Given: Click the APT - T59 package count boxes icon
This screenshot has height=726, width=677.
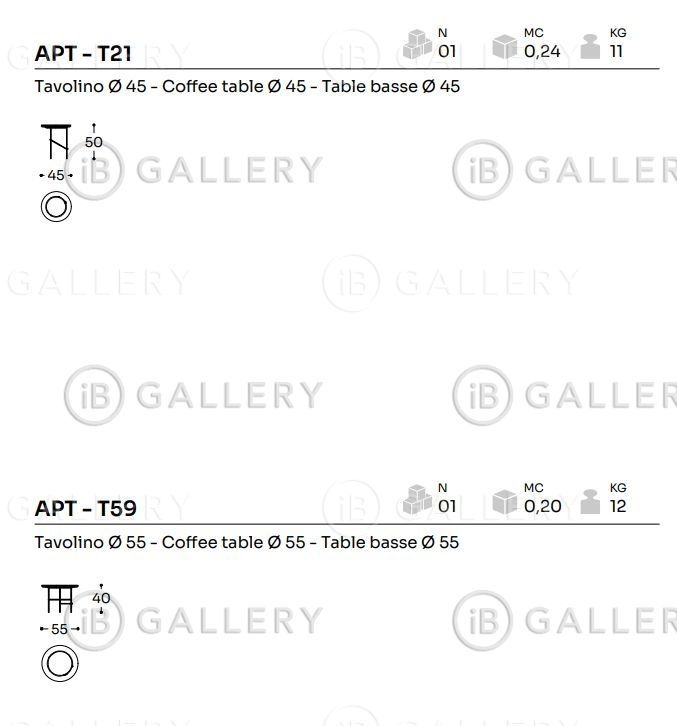Looking at the screenshot, I should point(417,499).
